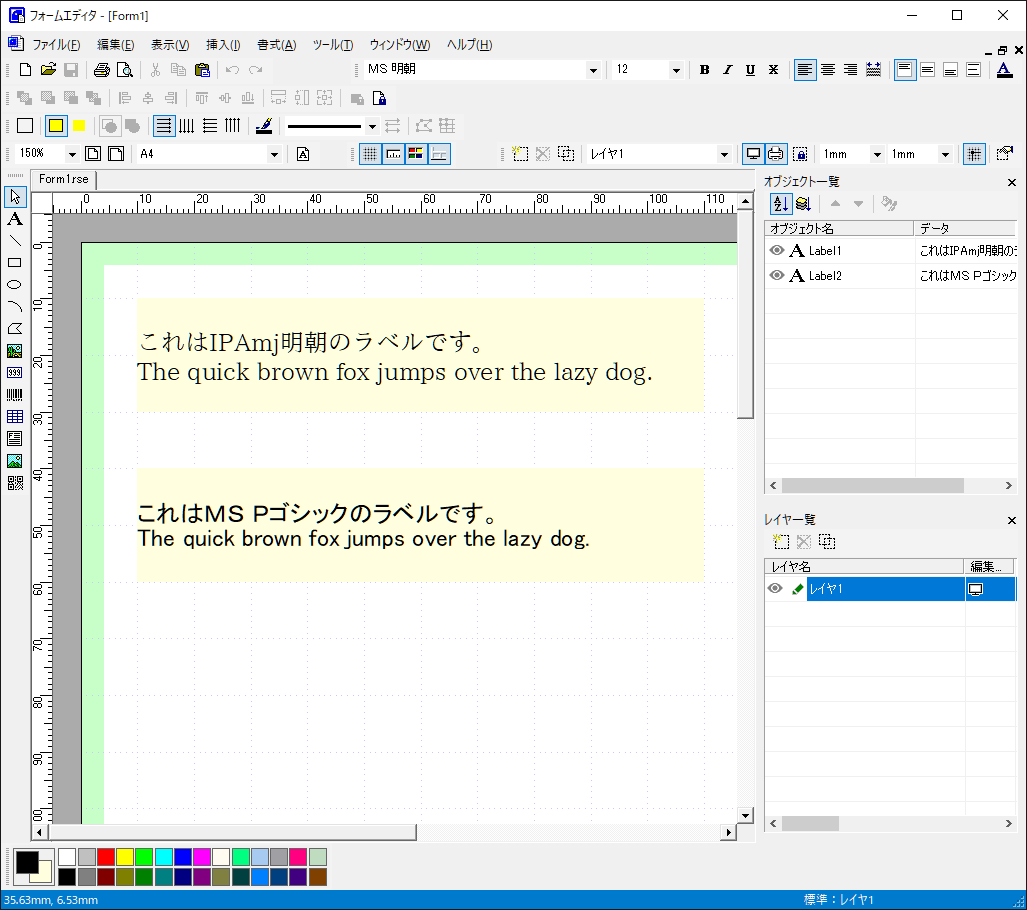
Task: Select the table tool in toolbox
Action: (14, 417)
